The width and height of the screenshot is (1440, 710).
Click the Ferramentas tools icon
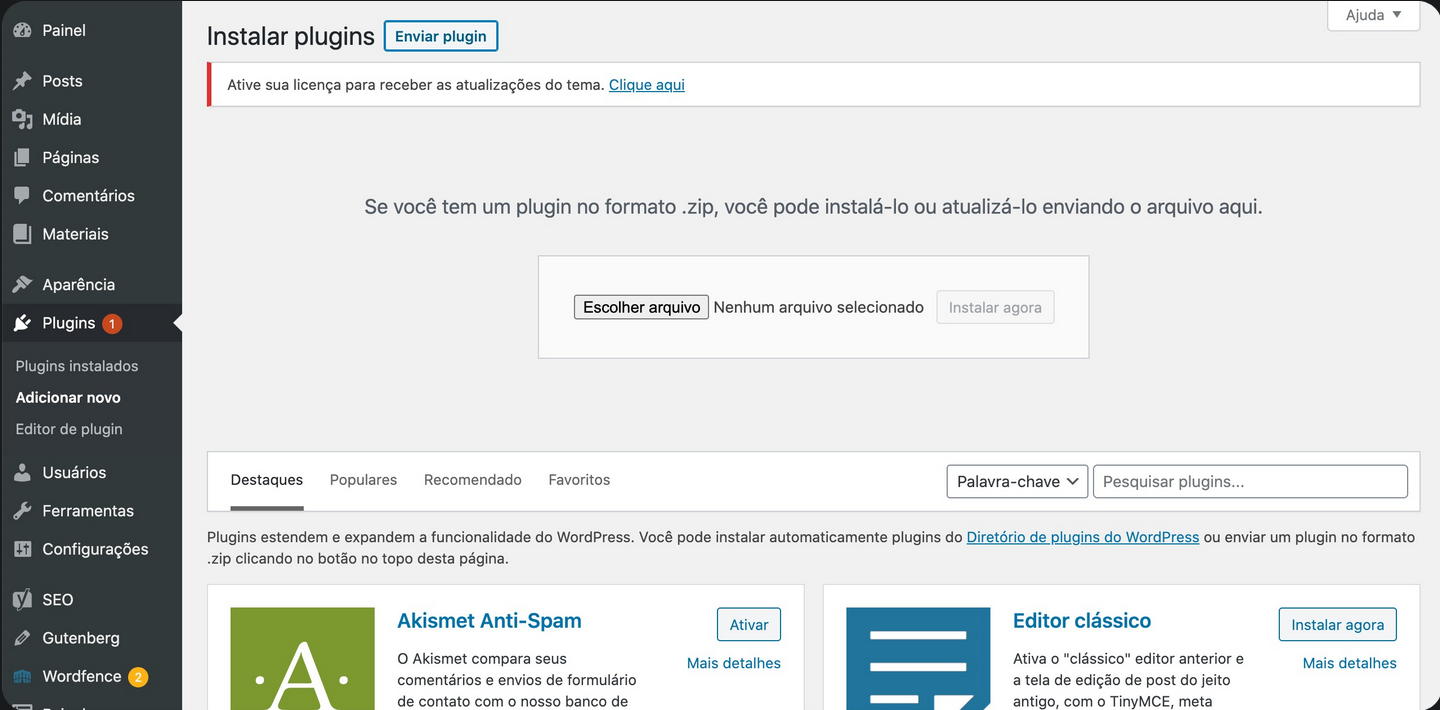pyautogui.click(x=22, y=510)
